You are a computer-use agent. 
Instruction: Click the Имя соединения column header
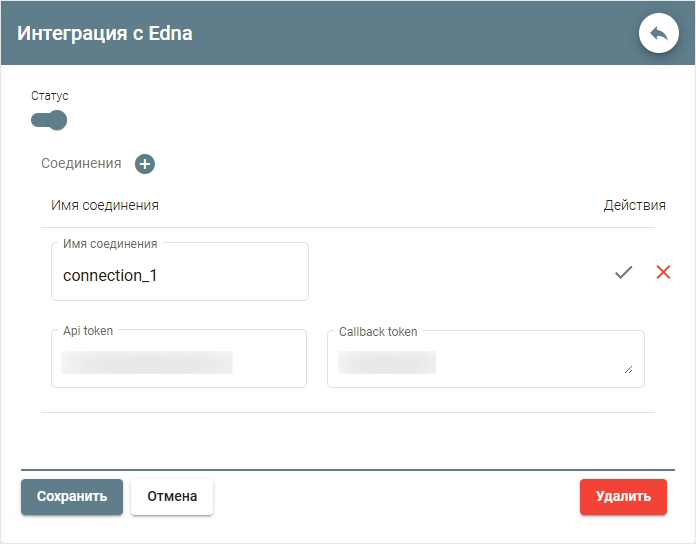pos(105,205)
